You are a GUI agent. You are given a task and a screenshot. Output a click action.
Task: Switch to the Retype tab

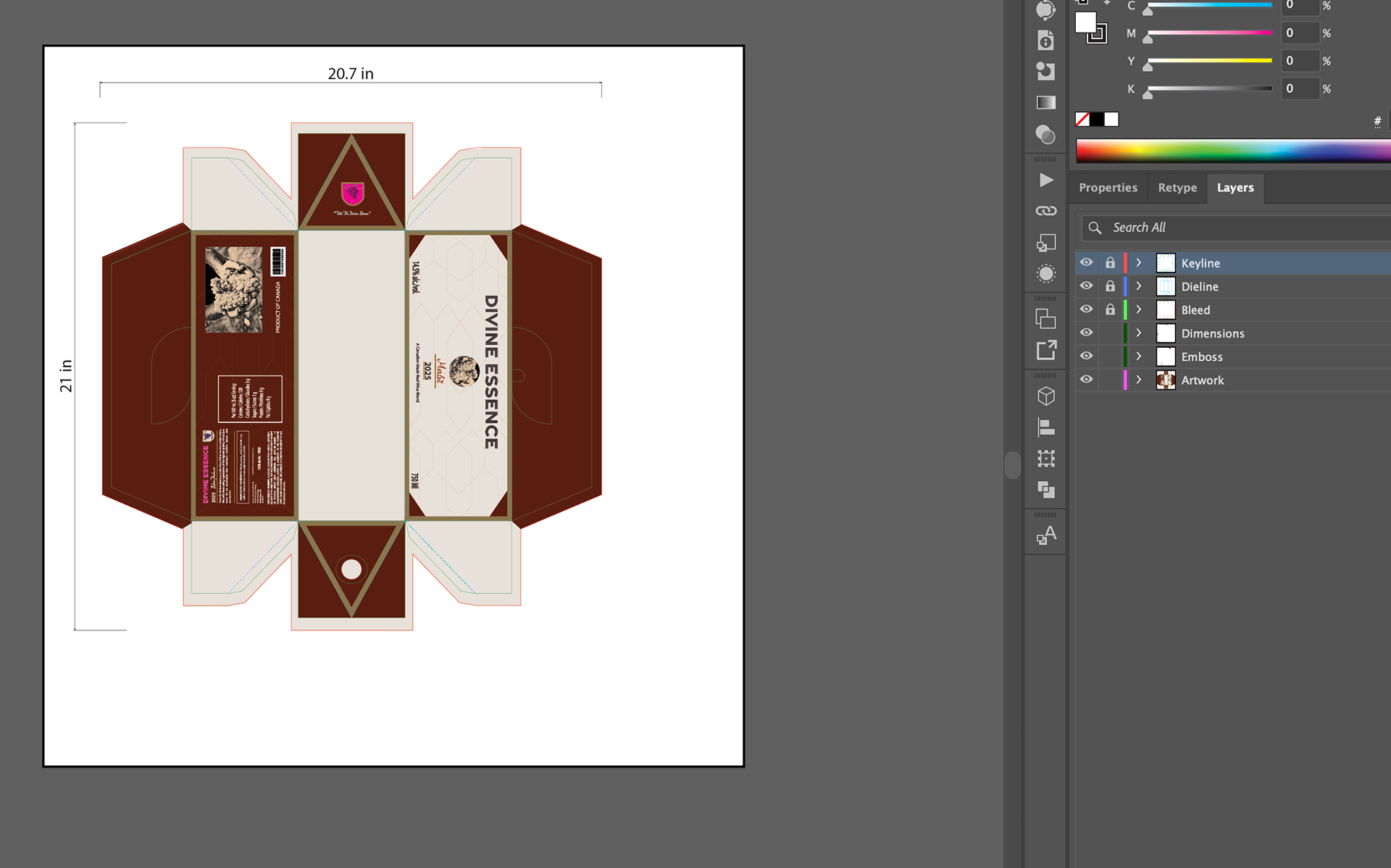1177,188
